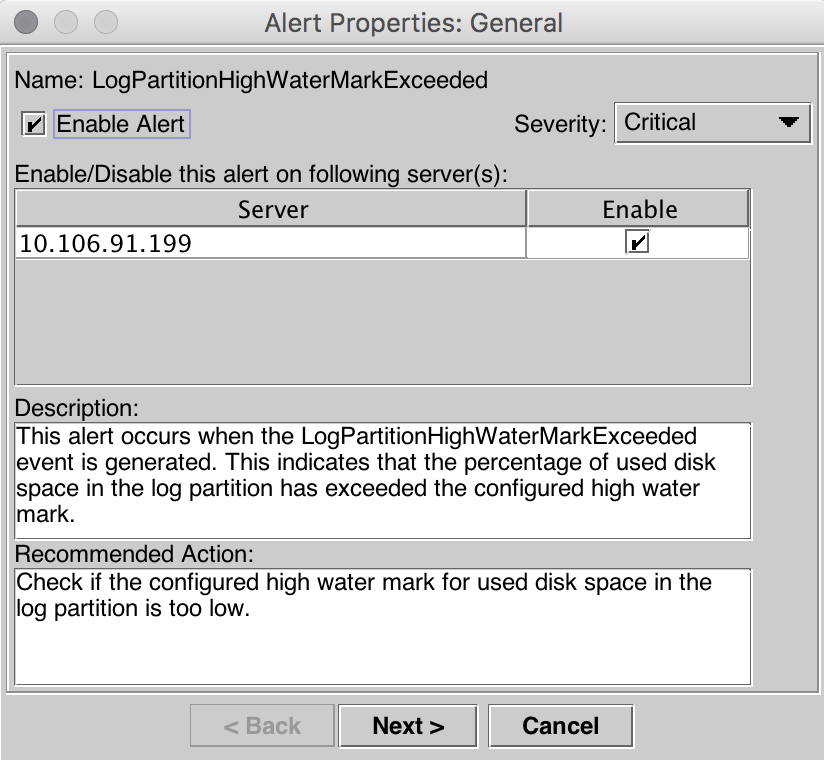This screenshot has height=760, width=824.
Task: Click the Enable column header
Action: [x=639, y=209]
